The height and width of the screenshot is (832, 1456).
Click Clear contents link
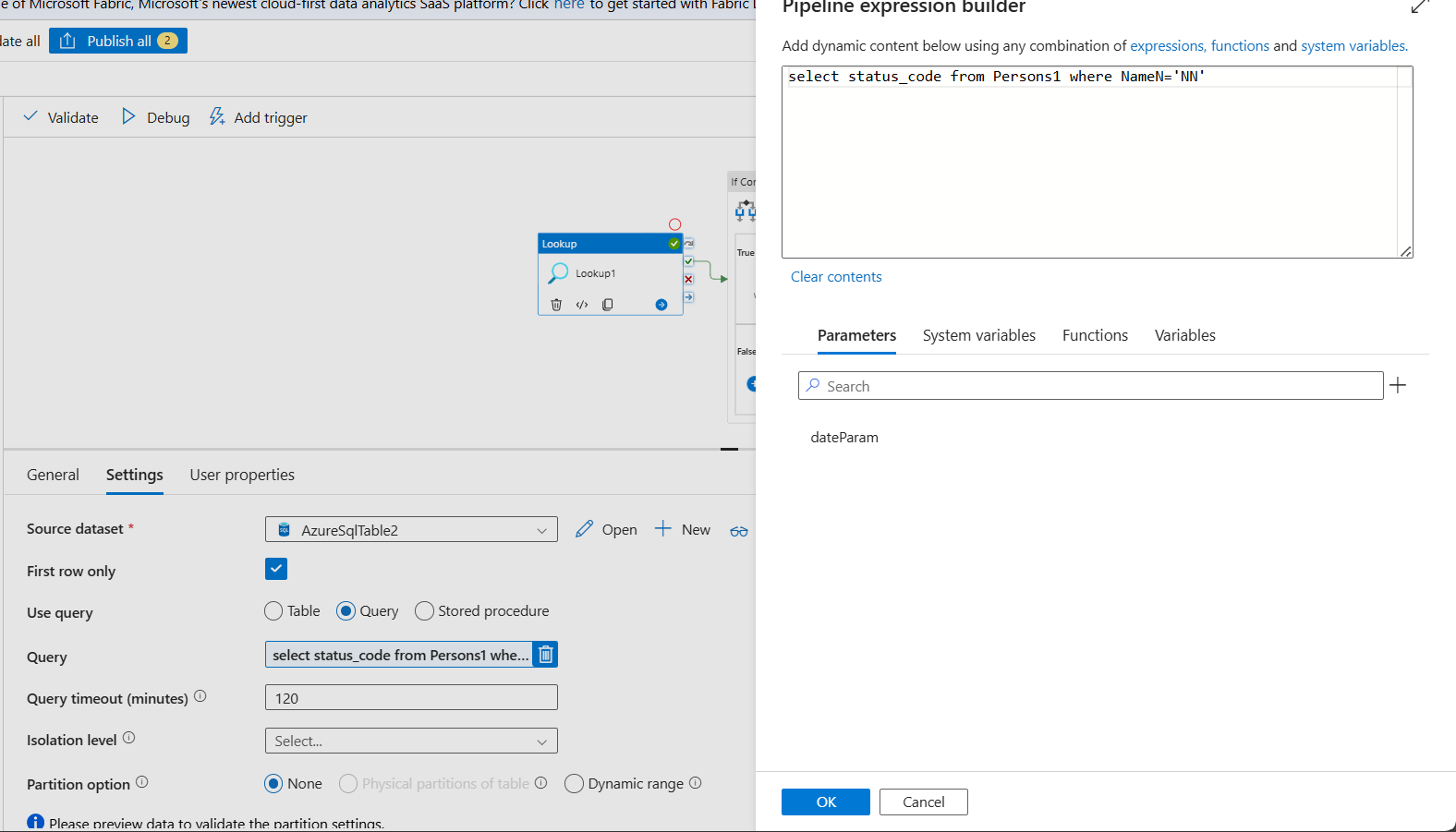[x=836, y=277]
